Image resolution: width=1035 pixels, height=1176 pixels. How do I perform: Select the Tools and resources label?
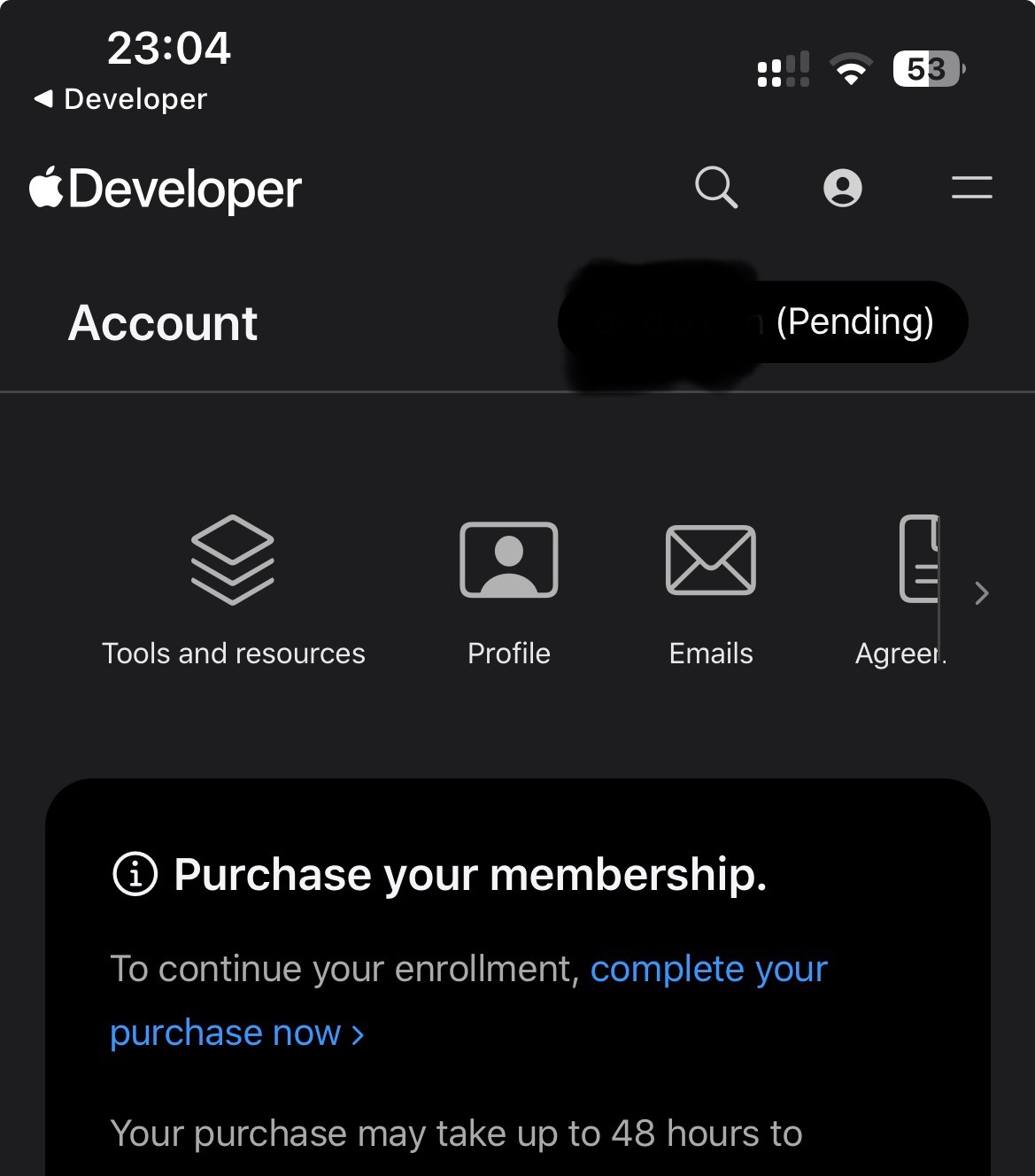[x=234, y=654]
